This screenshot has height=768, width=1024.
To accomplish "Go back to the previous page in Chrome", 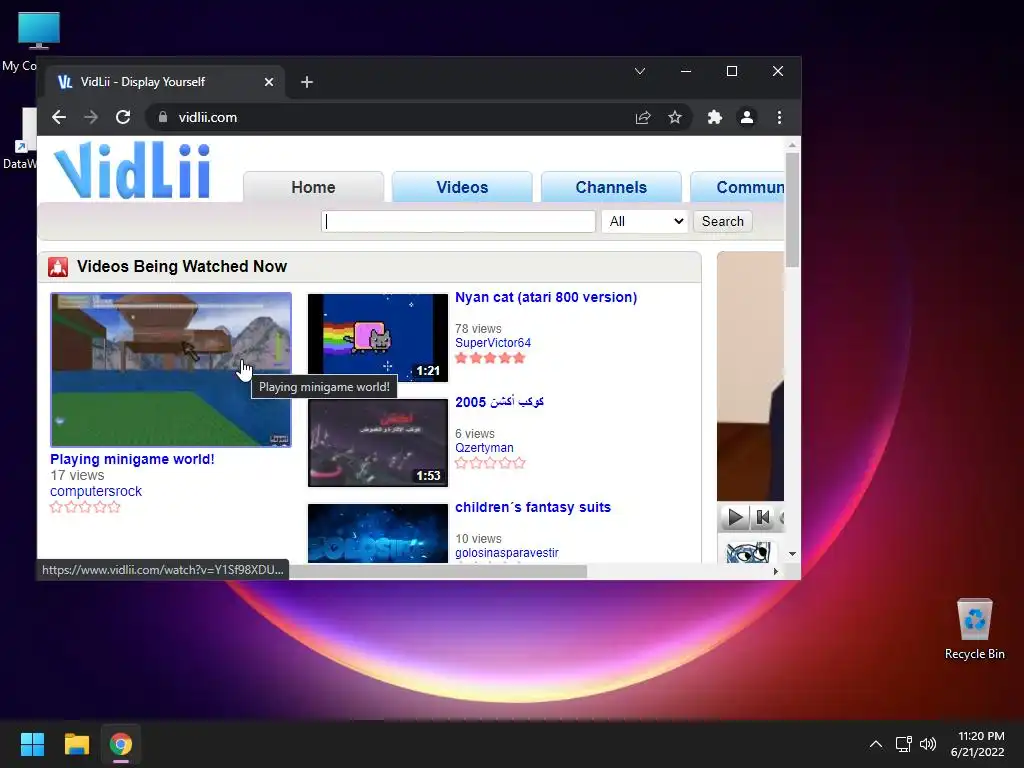I will (x=59, y=118).
